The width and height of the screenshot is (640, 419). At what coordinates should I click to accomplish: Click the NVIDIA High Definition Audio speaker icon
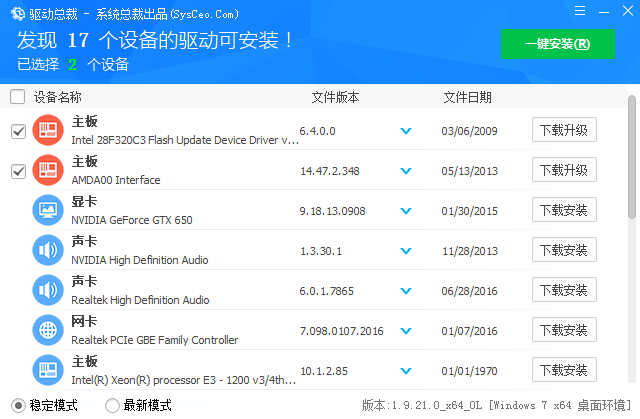point(48,250)
